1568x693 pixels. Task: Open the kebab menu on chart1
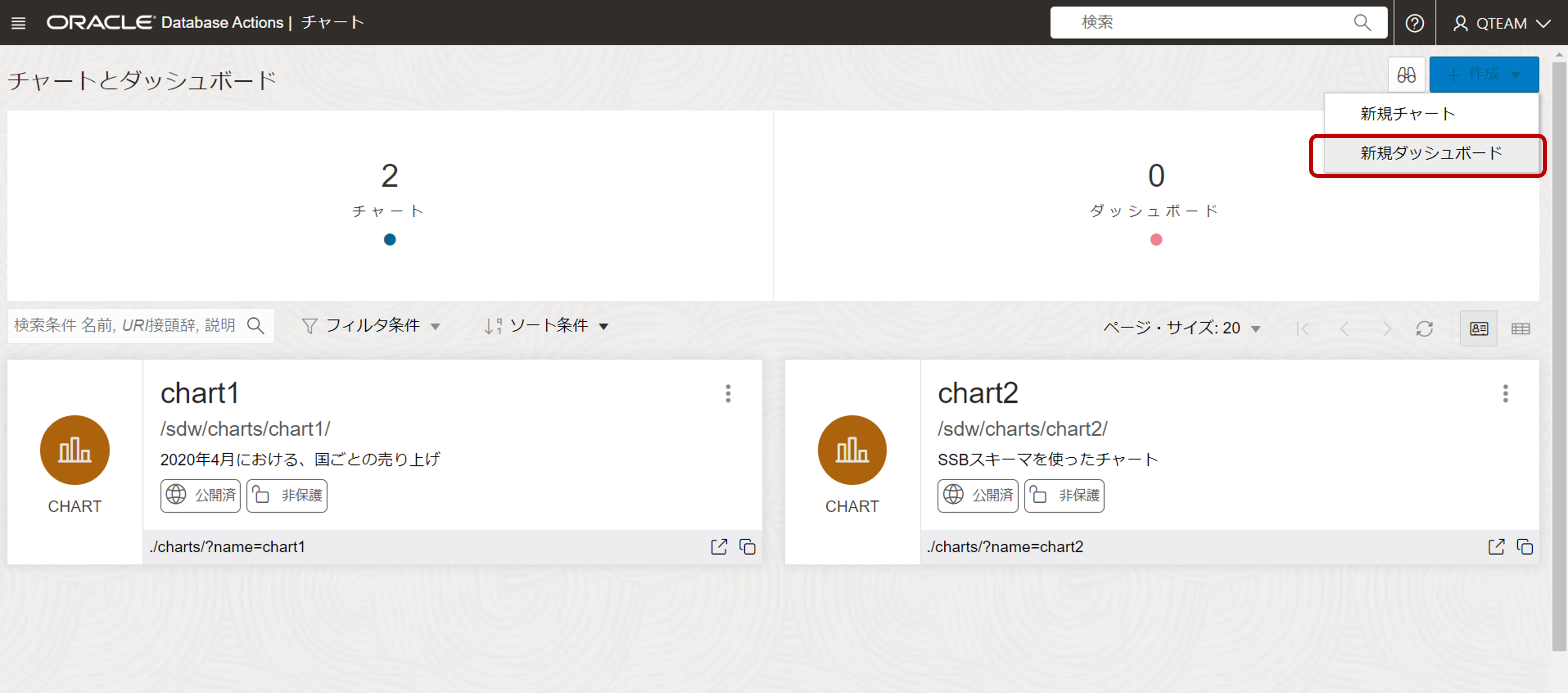click(728, 394)
